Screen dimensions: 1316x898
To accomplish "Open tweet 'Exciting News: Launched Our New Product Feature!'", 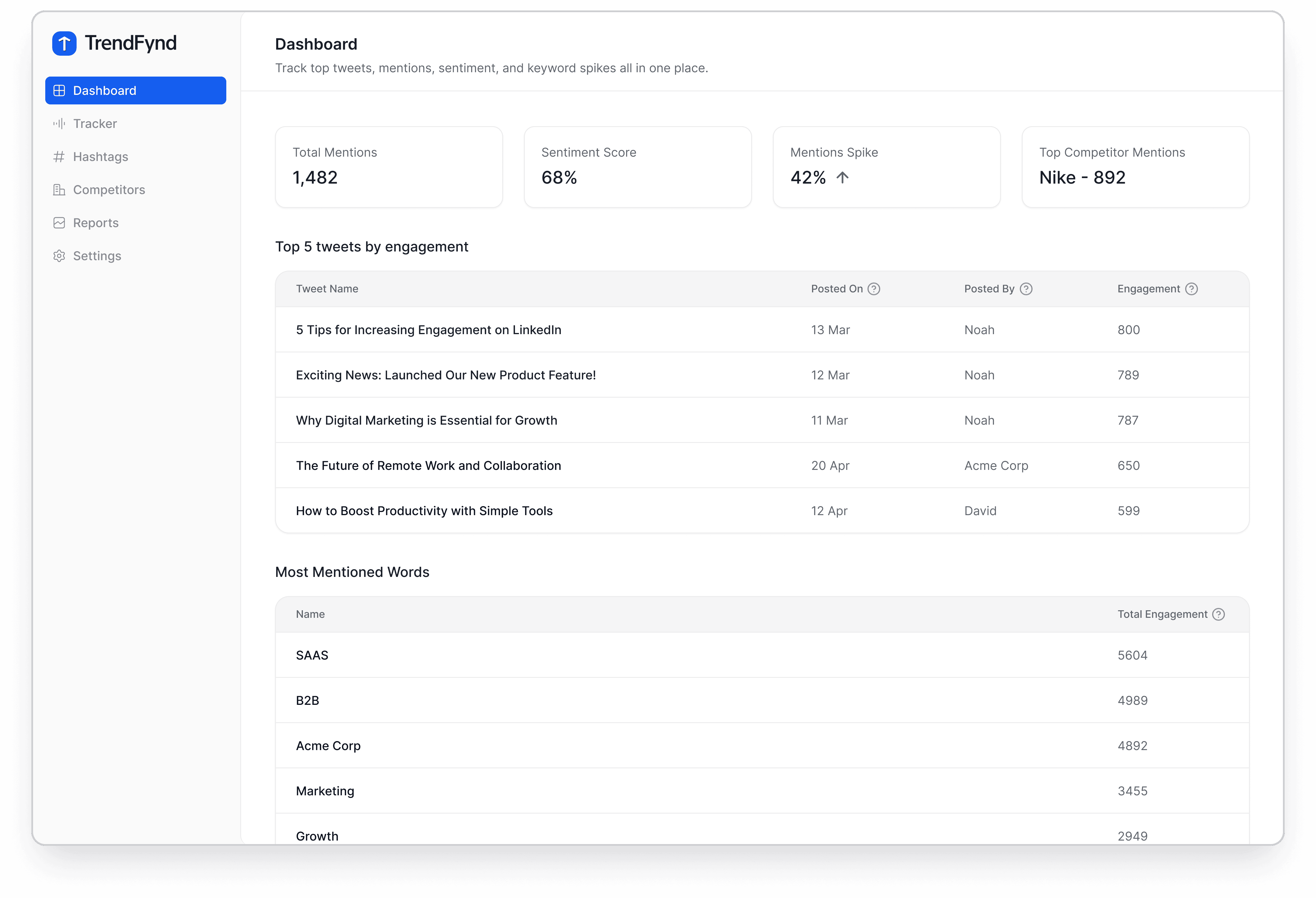I will click(x=446, y=375).
